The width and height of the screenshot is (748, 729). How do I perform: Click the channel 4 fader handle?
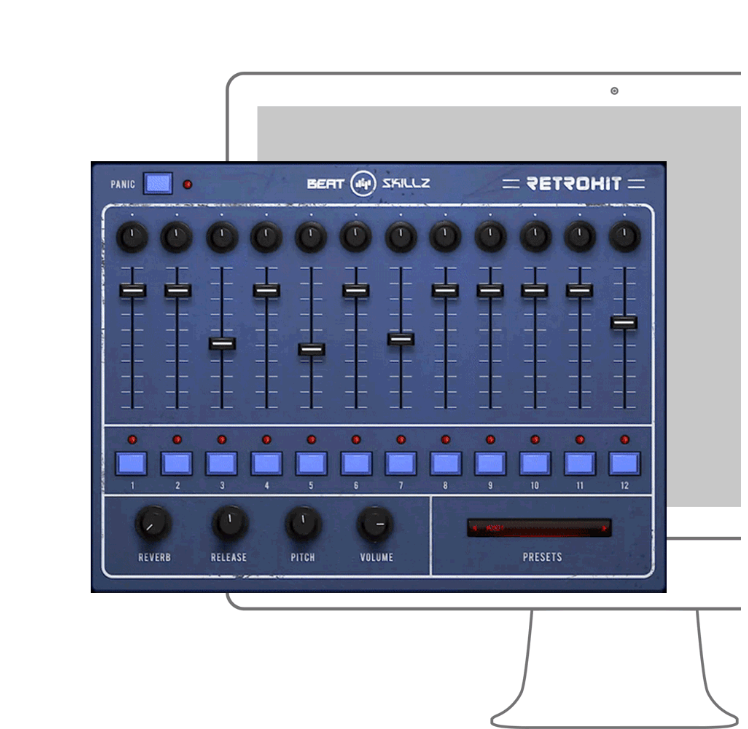[x=266, y=290]
